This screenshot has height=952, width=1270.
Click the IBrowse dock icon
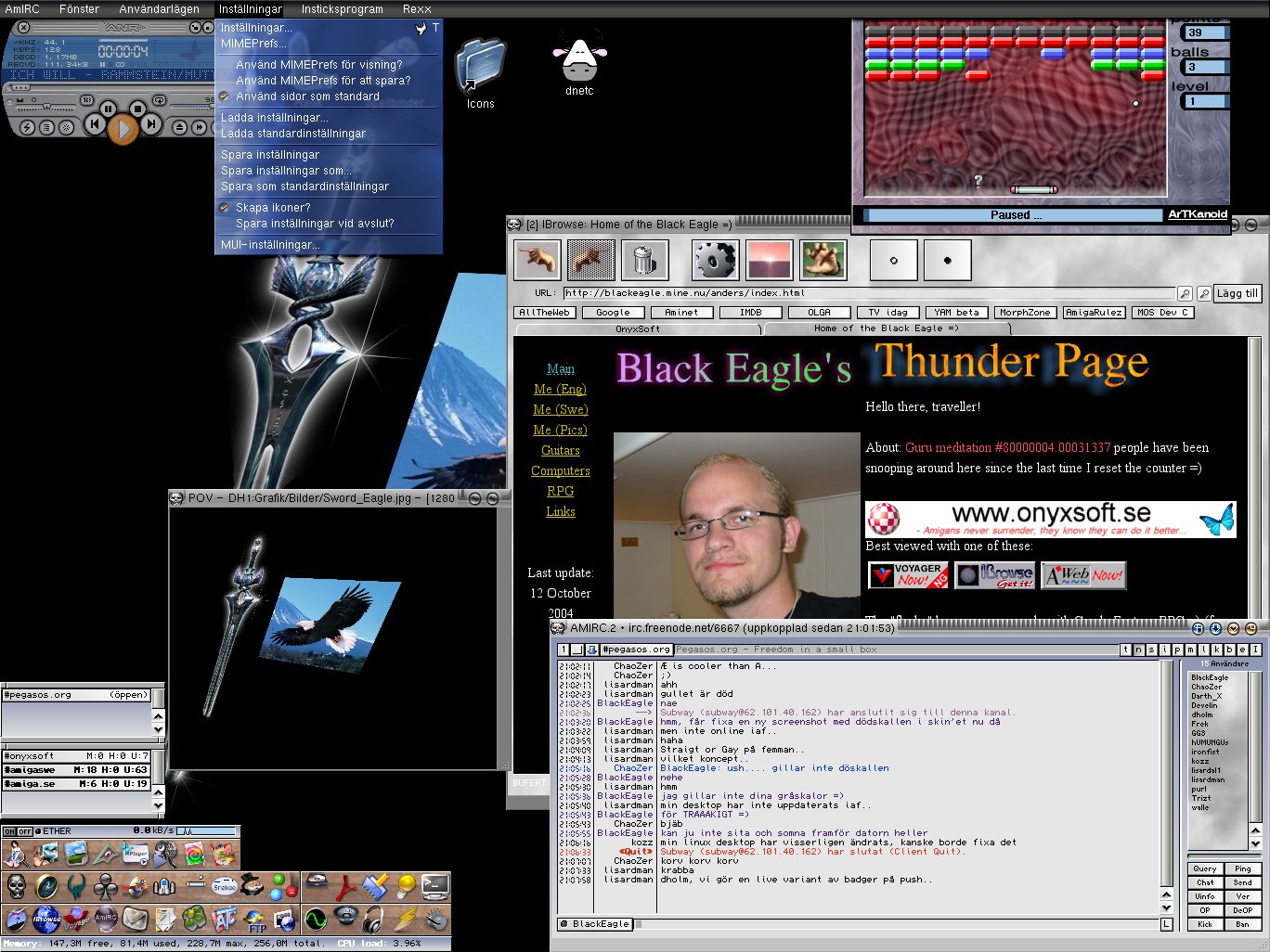pos(46,919)
